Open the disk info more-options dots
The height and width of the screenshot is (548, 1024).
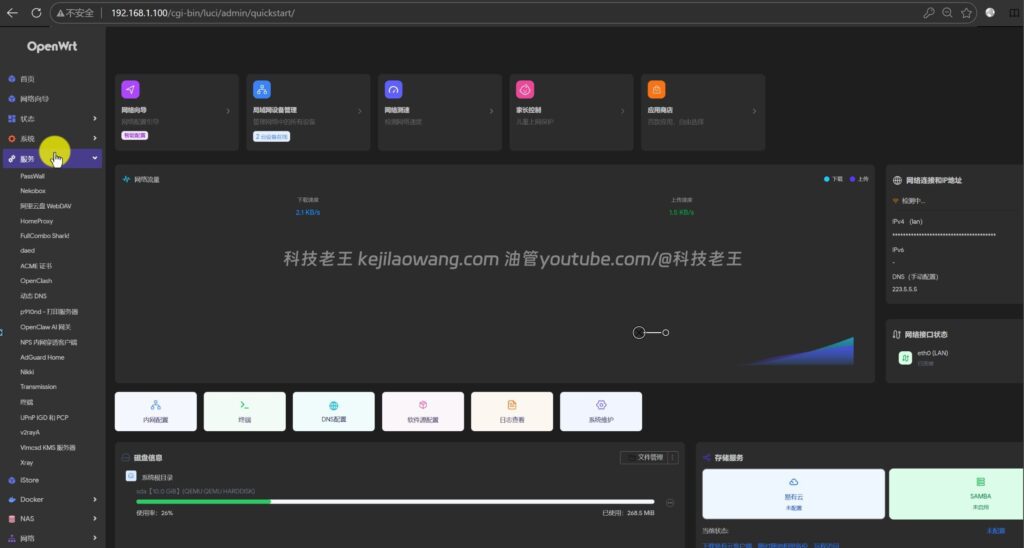673,457
